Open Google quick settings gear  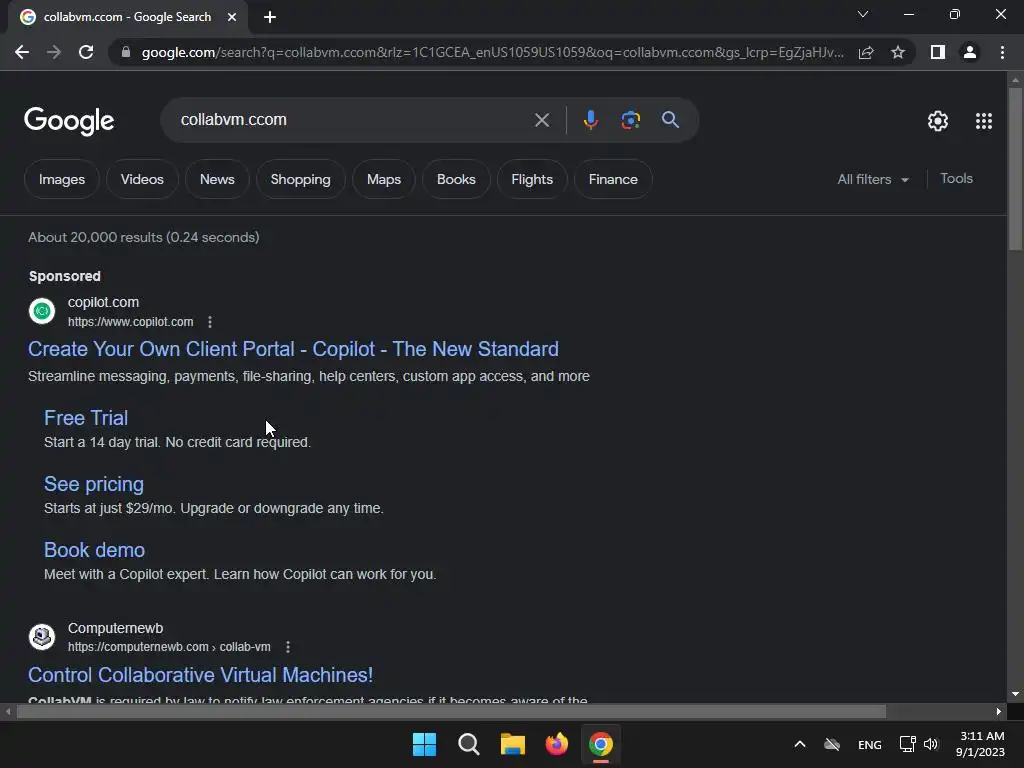coord(938,121)
